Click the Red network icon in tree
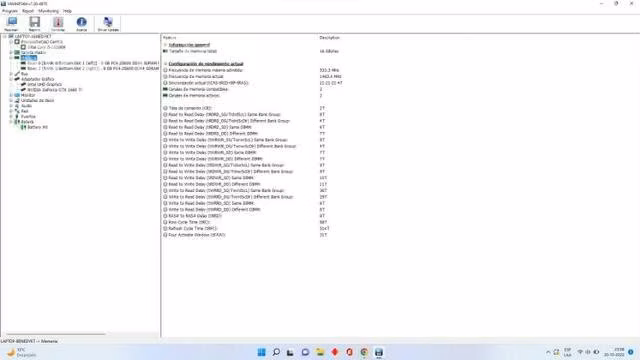The height and width of the screenshot is (360, 640). click(17, 111)
